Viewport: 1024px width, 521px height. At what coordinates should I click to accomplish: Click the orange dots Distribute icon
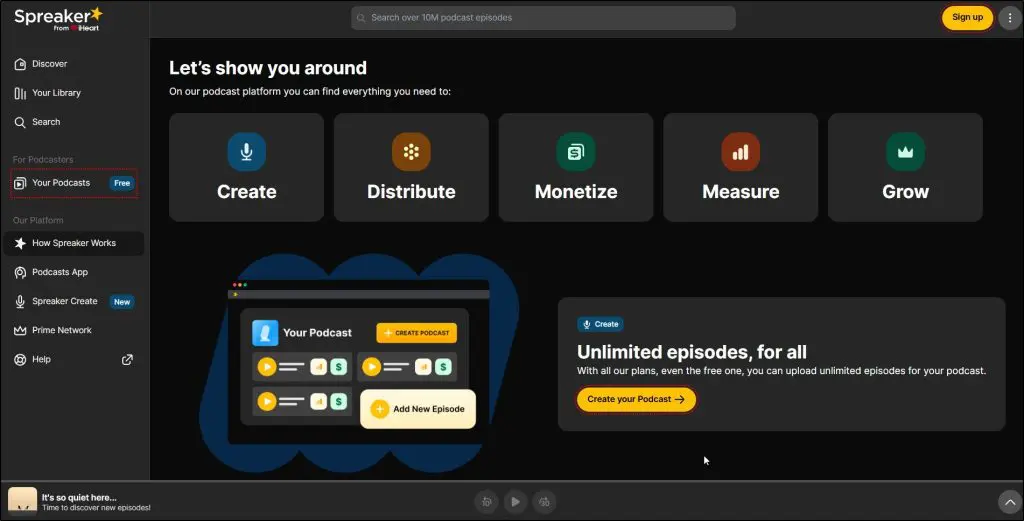411,152
